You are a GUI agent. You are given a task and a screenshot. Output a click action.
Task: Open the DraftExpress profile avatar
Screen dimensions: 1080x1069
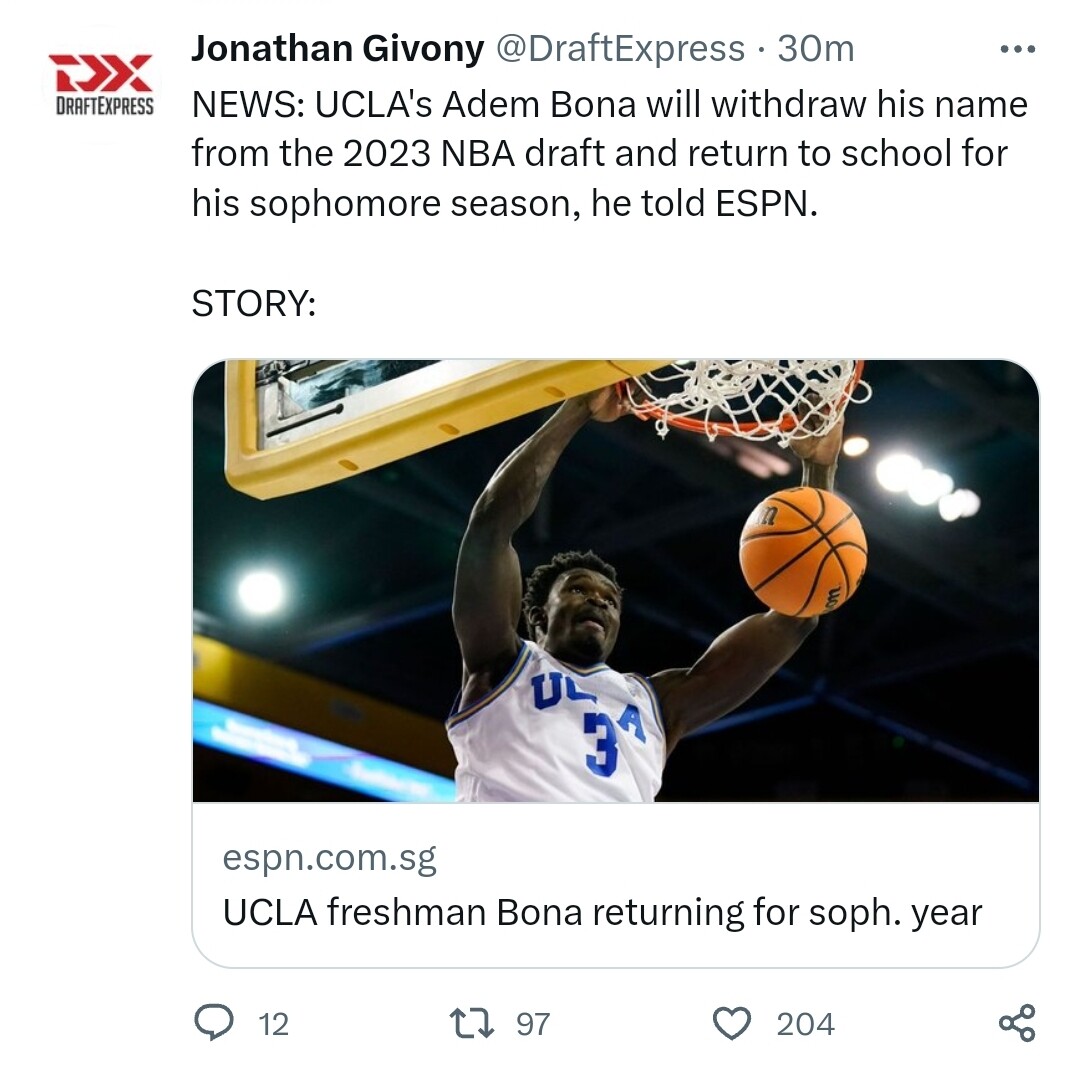[101, 83]
